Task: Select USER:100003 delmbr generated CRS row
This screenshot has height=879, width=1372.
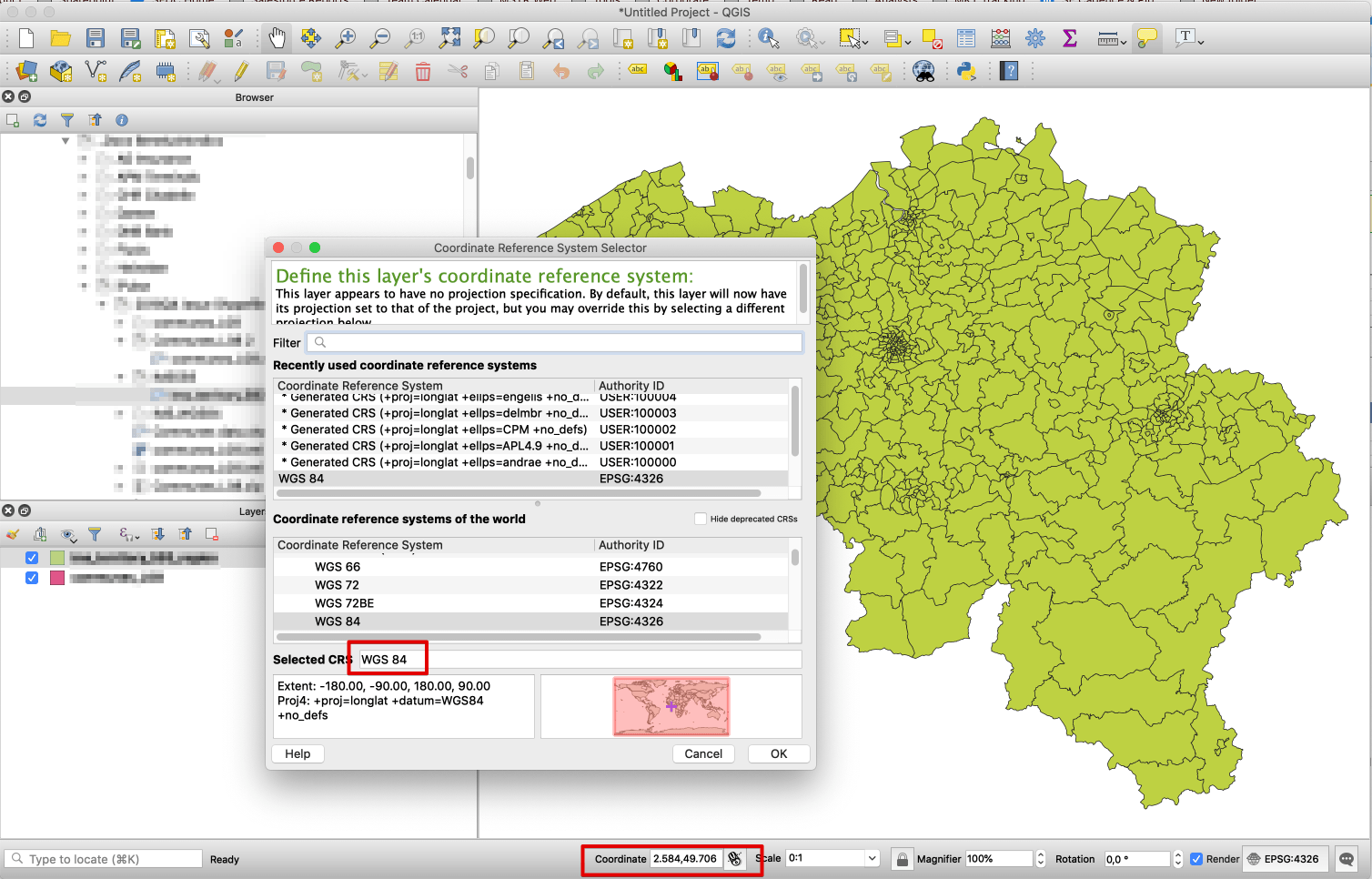Action: click(x=437, y=413)
